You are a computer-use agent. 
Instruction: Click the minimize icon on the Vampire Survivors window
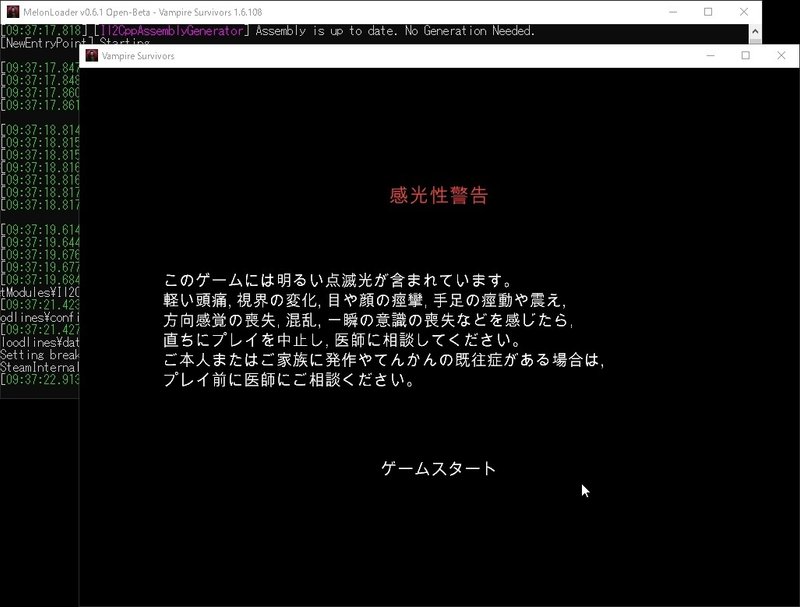point(710,57)
